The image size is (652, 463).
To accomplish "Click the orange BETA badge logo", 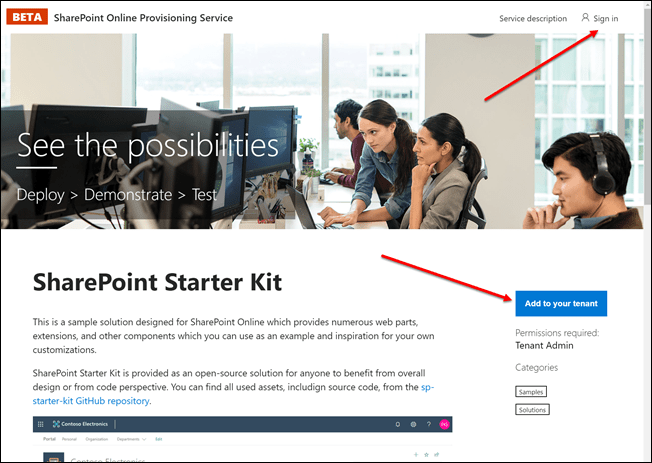I will pyautogui.click(x=27, y=17).
